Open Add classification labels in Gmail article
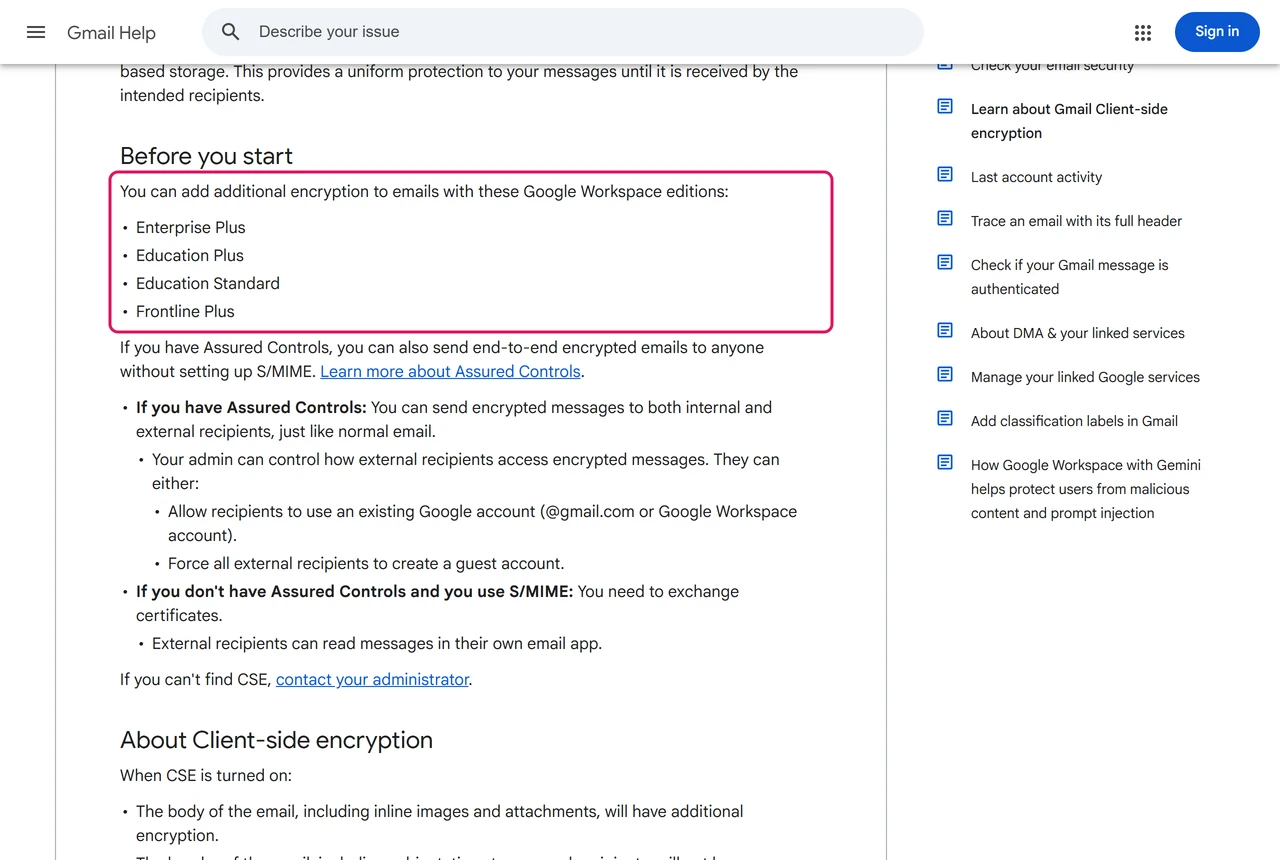The height and width of the screenshot is (860, 1280). tap(1074, 421)
